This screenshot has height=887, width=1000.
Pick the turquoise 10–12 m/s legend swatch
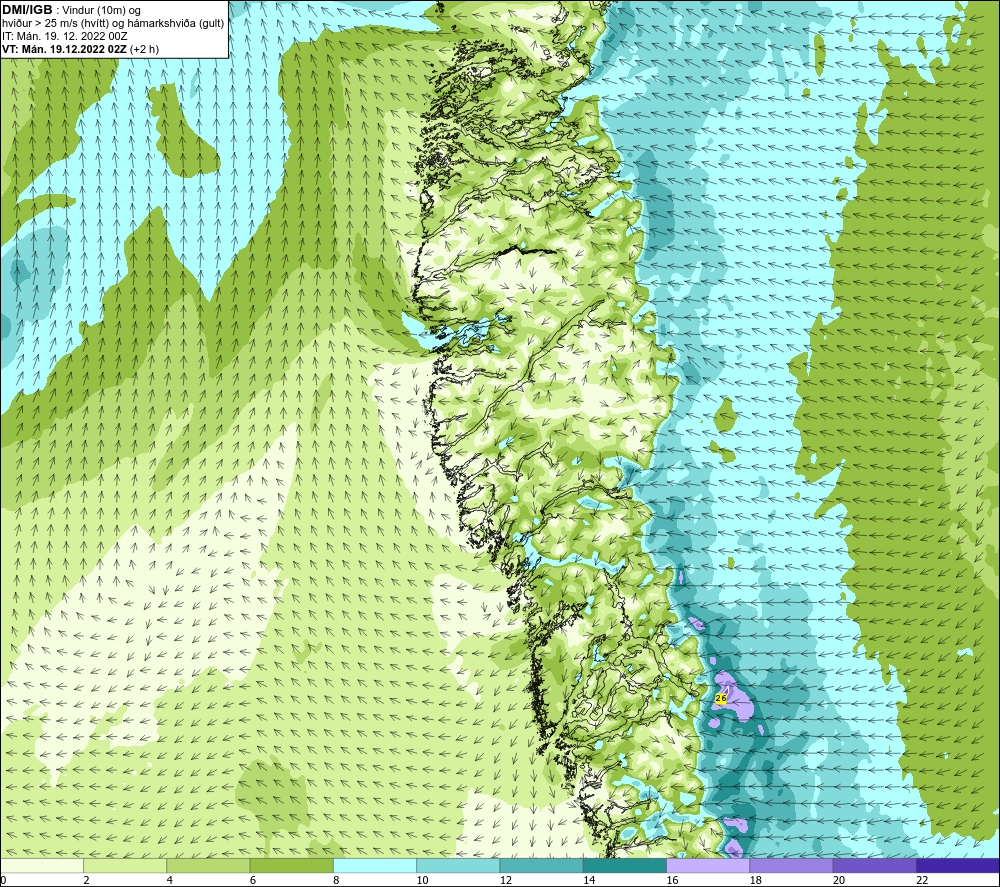pos(458,865)
